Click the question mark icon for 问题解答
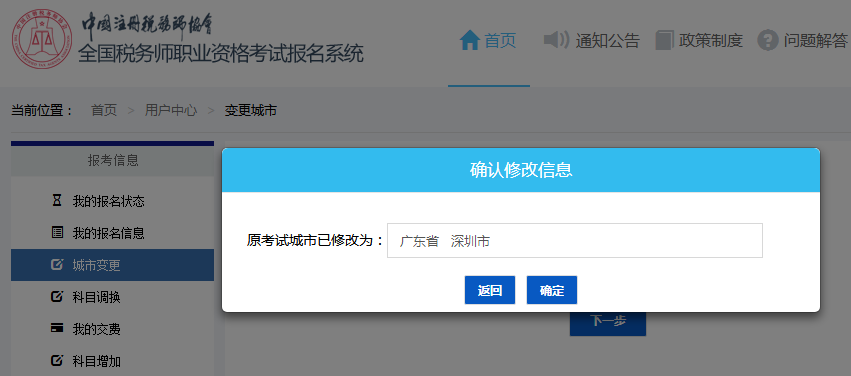 tap(767, 40)
